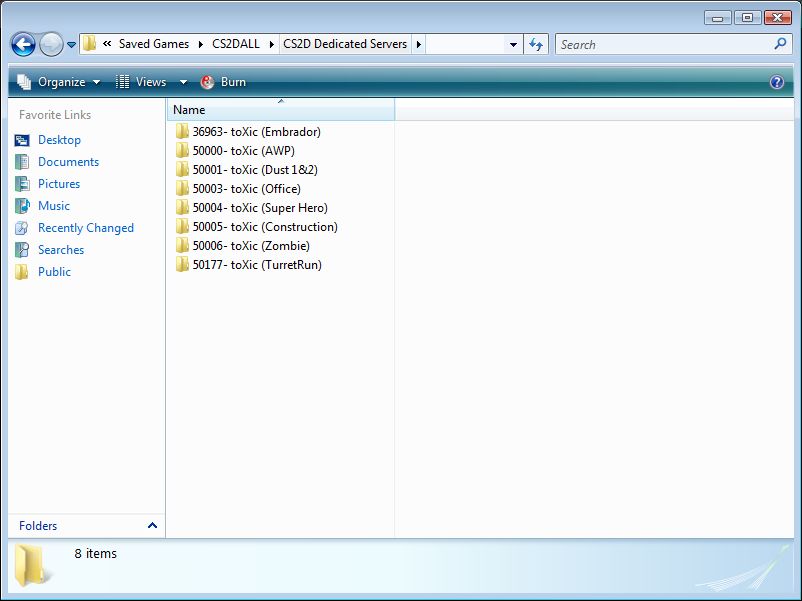Refresh the folder view
802x601 pixels.
point(536,44)
